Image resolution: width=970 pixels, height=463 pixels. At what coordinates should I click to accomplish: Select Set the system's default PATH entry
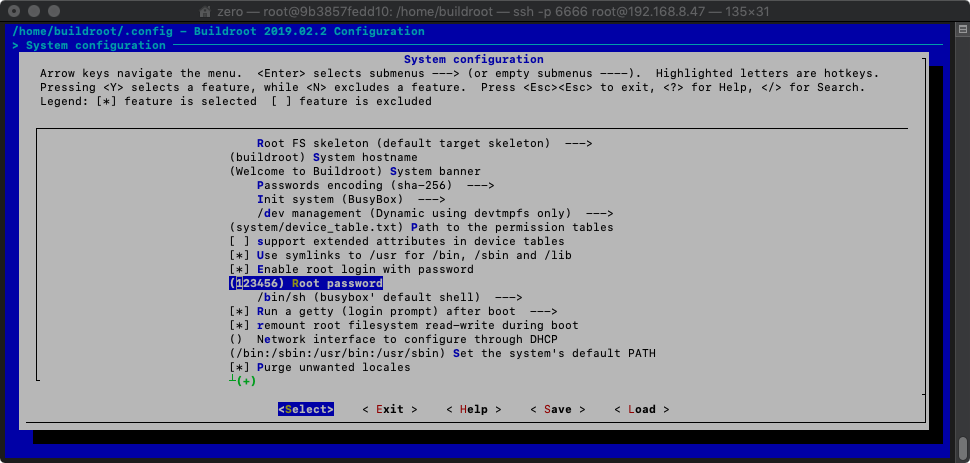(x=442, y=353)
